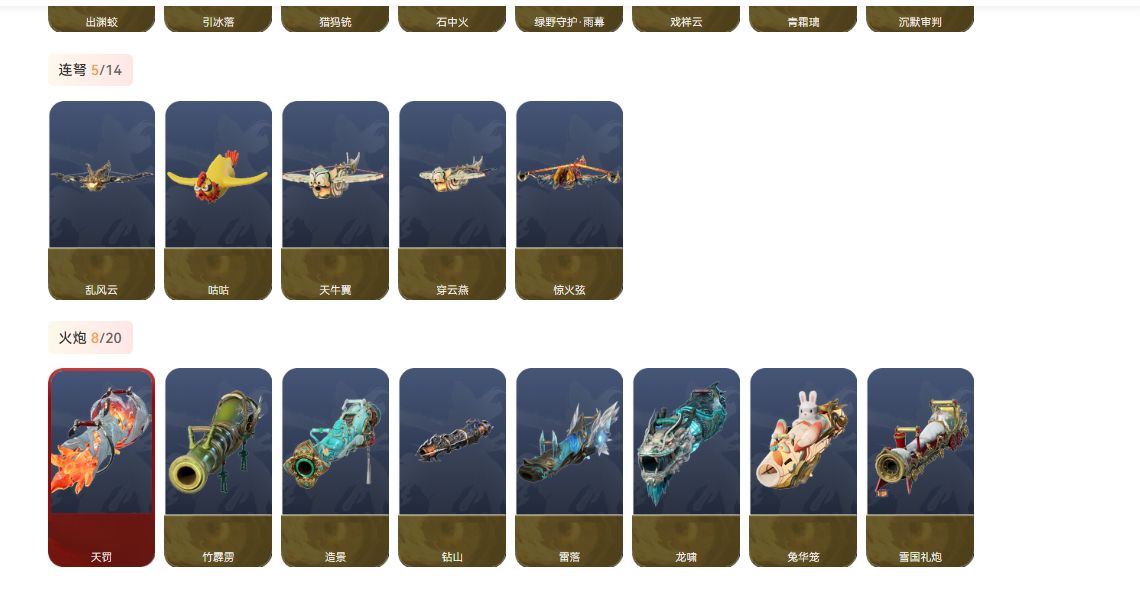Pick the 穿云燕 crossbow skin card
The height and width of the screenshot is (593, 1140).
[452, 201]
